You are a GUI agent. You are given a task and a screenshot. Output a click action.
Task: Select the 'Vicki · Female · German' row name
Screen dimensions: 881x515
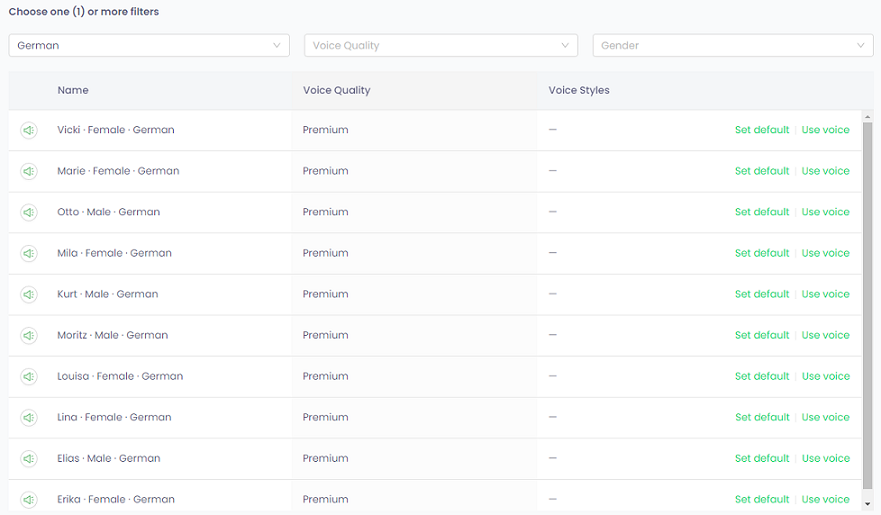116,130
